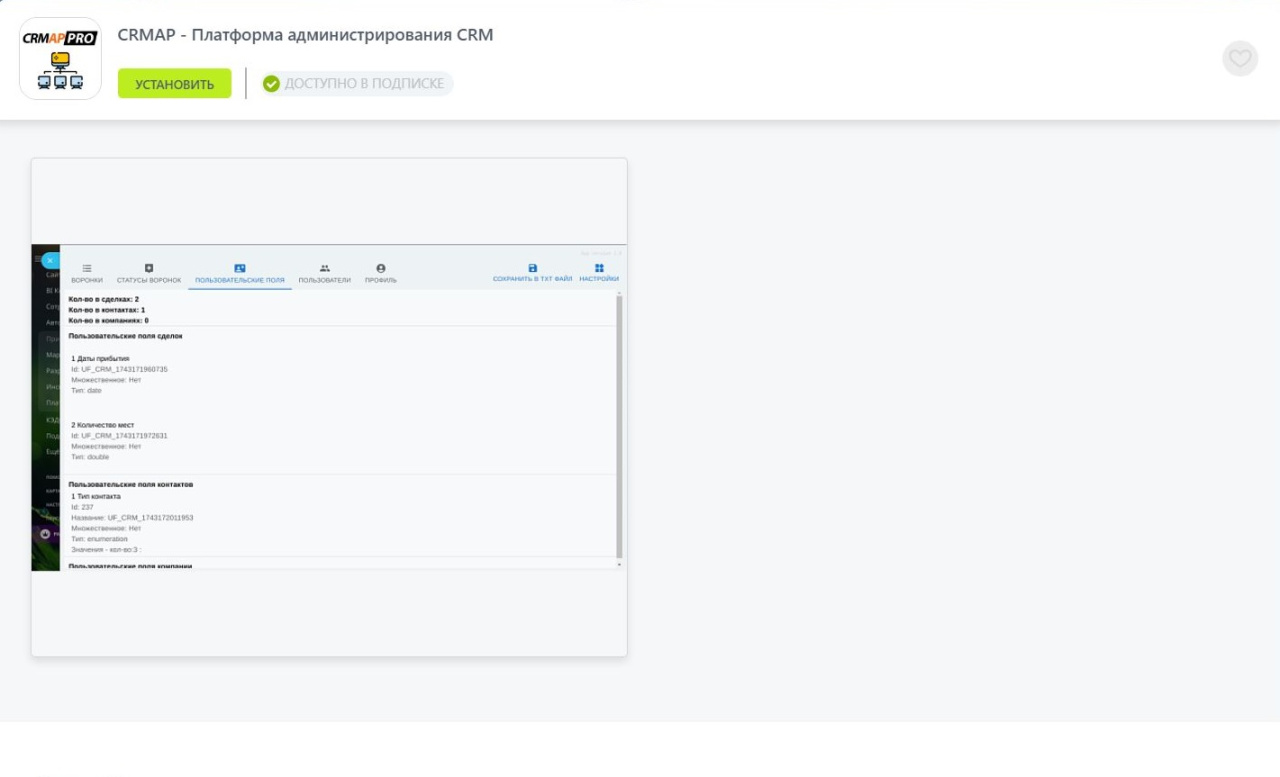This screenshot has width=1280, height=777.
Task: Click the scroll-down arrow under the scrollbar
Action: (x=619, y=565)
